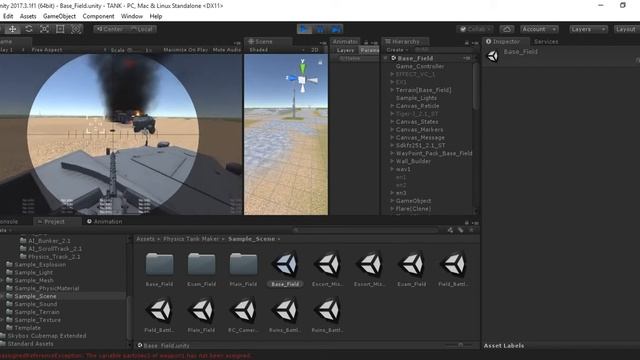Select the Scale tool in the toolbar
Viewport: 640px width, 360px height.
coord(44,29)
